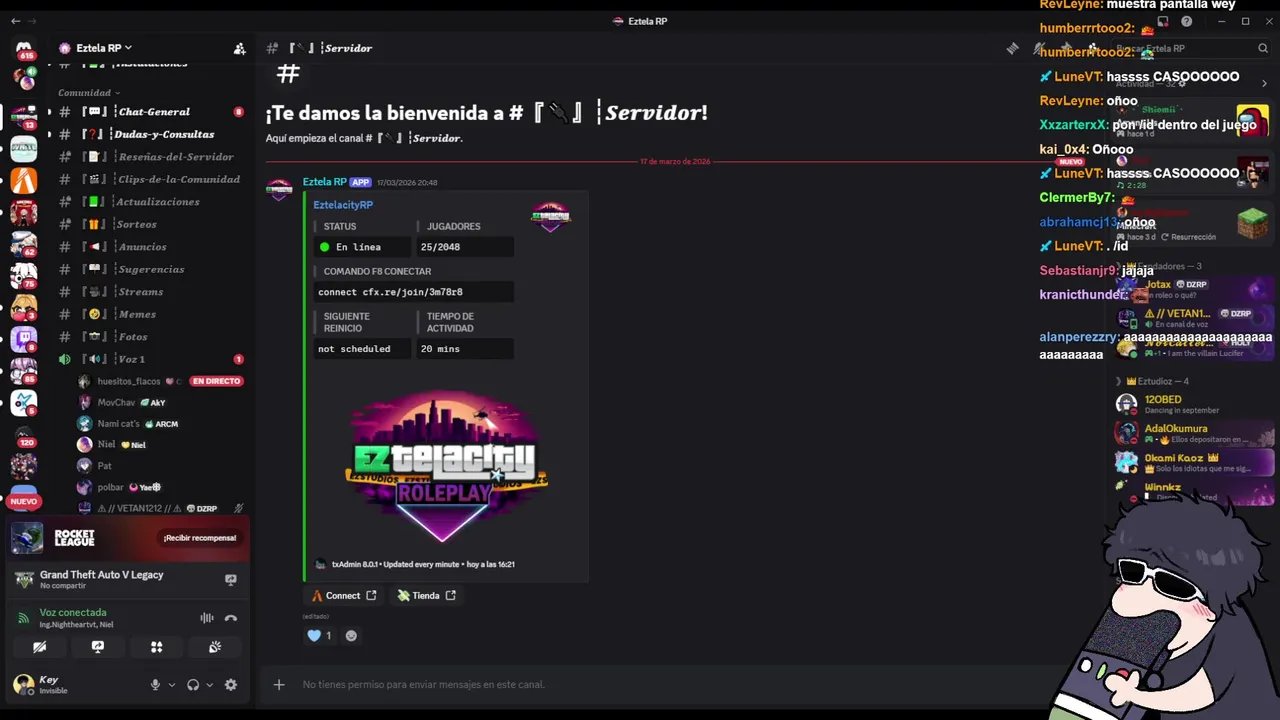Open microphone input options arrow

(171, 685)
